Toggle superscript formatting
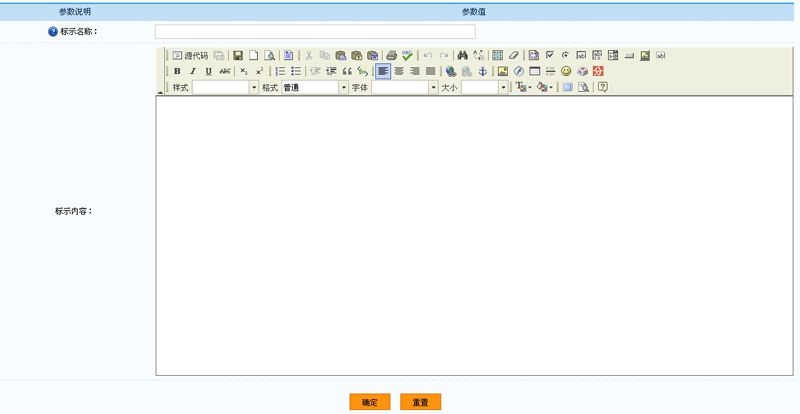The image size is (800, 414). 260,71
